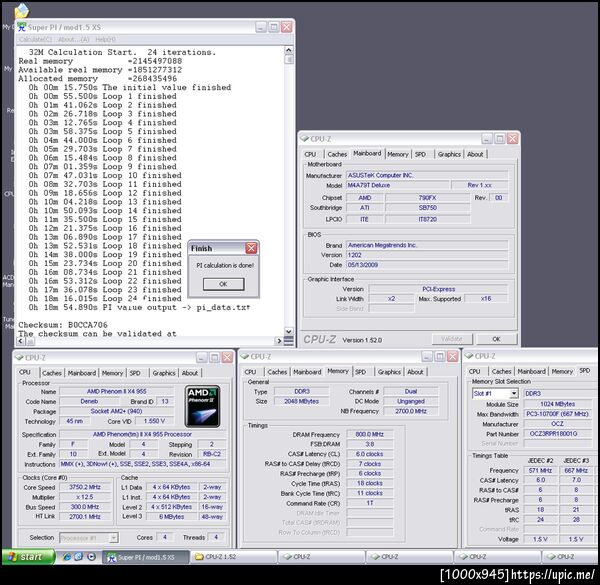The image size is (600, 585).
Task: Click memory timings CPU-Z window title icon
Action: [x=245, y=356]
